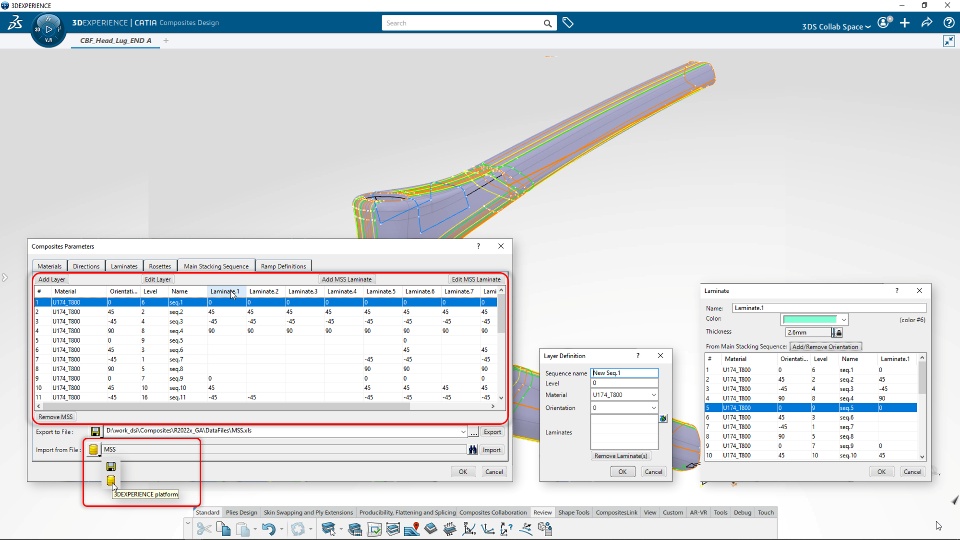Open the Orientation dropdown in Layer Definition
Screen dimensions: 960x540
point(653,408)
